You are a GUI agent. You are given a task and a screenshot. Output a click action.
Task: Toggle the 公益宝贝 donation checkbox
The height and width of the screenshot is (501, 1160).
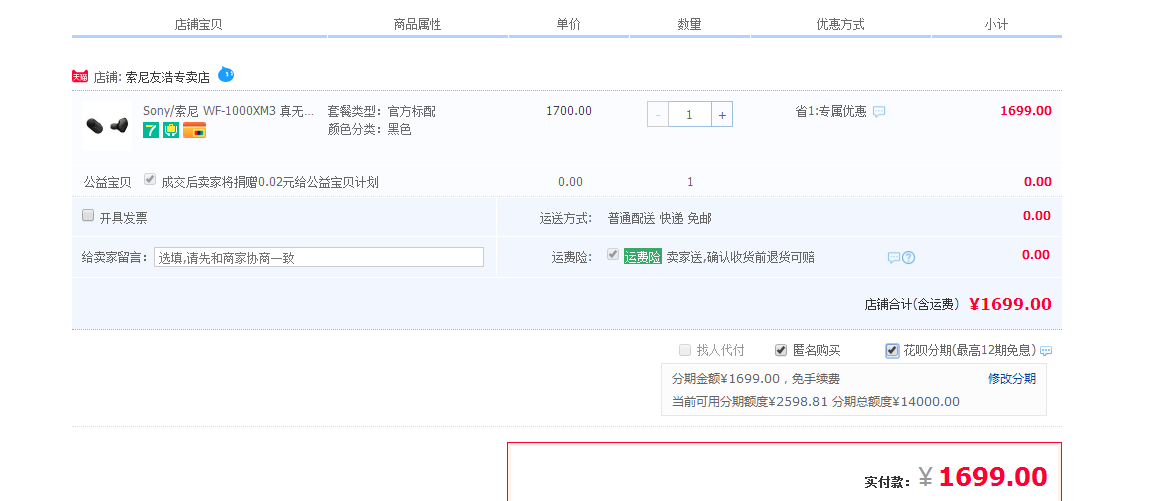point(150,179)
